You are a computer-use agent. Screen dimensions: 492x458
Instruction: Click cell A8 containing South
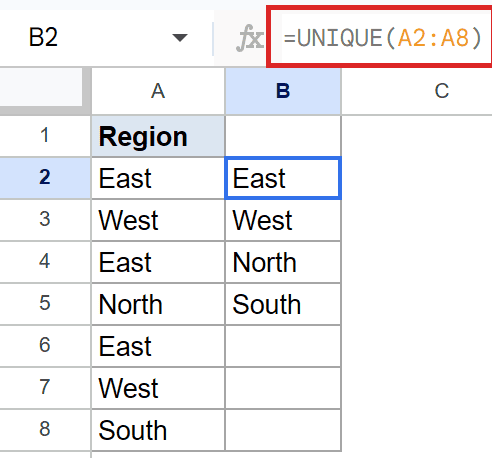(x=158, y=430)
